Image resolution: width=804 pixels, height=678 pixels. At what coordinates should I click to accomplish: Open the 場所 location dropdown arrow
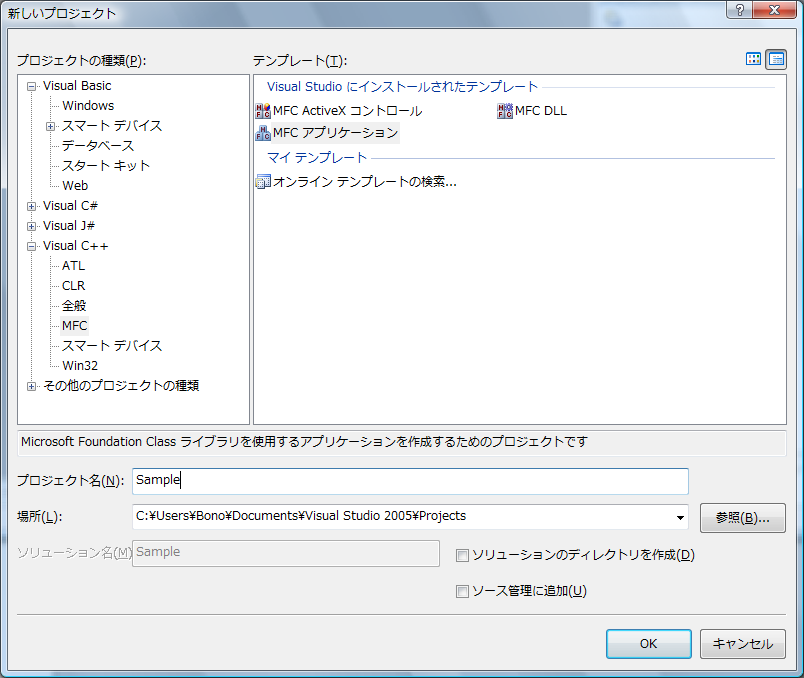[680, 517]
